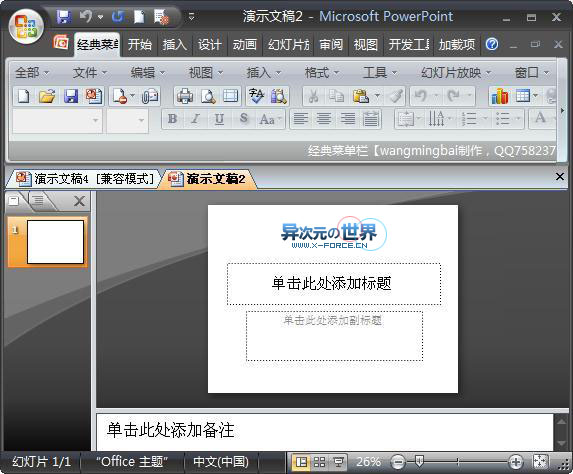This screenshot has height=474, width=573.
Task: Click the Paste clipboard icon
Action: pos(361,96)
